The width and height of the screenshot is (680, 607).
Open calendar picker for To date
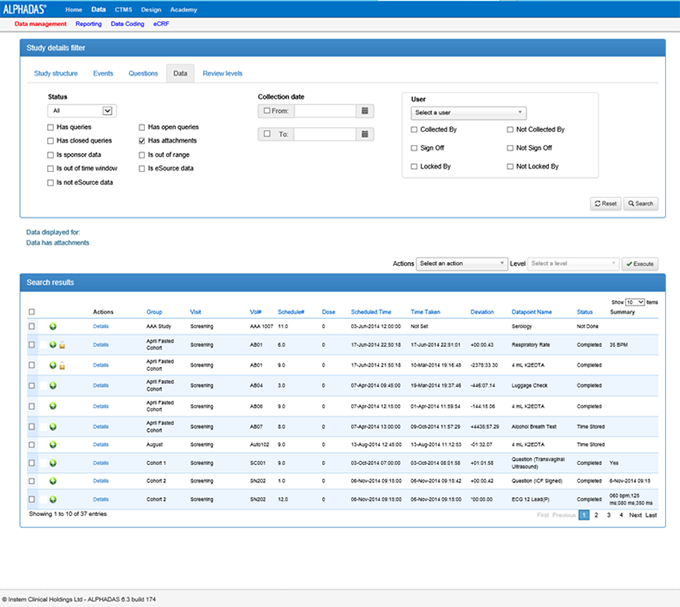[365, 134]
